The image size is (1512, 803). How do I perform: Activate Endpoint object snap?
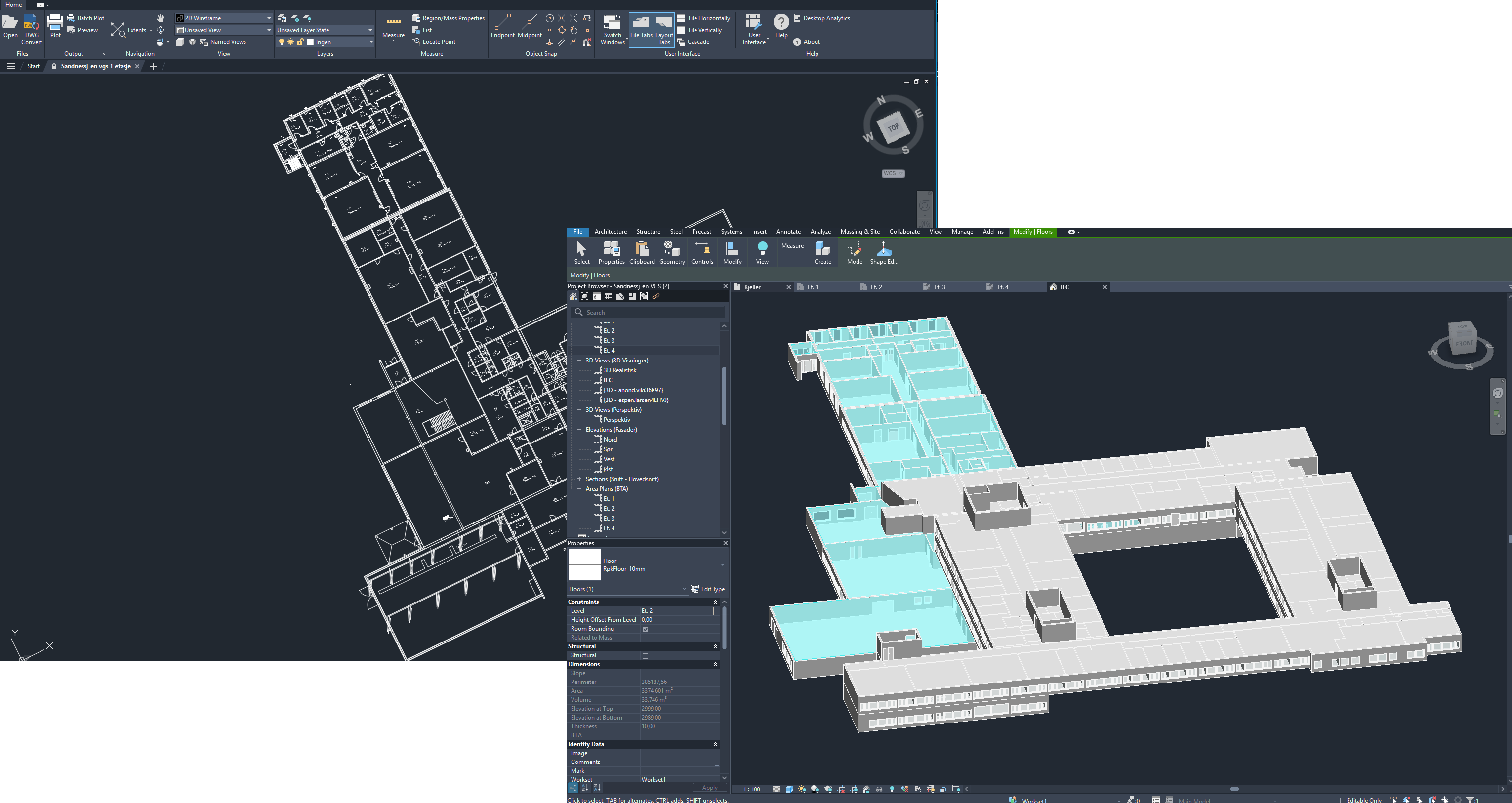point(502,27)
